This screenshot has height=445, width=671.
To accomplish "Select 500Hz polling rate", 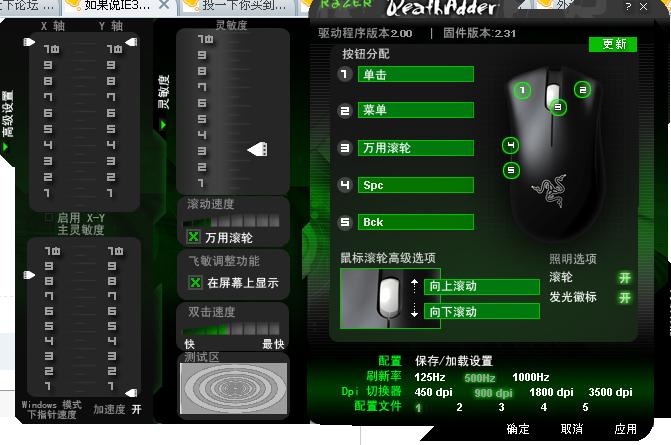I will click(x=480, y=378).
